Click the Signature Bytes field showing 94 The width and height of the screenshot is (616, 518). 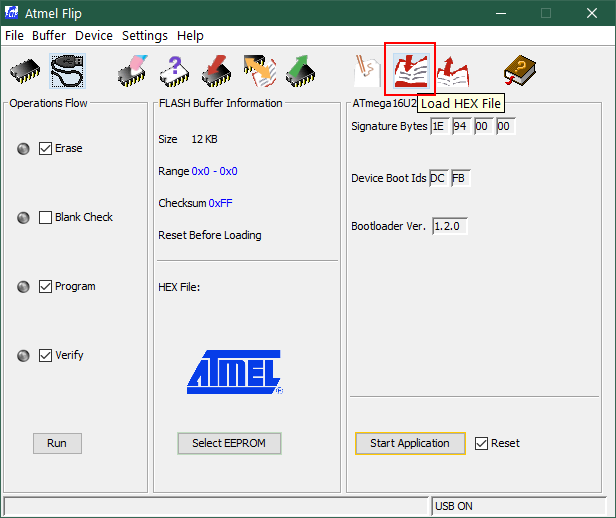coord(461,126)
